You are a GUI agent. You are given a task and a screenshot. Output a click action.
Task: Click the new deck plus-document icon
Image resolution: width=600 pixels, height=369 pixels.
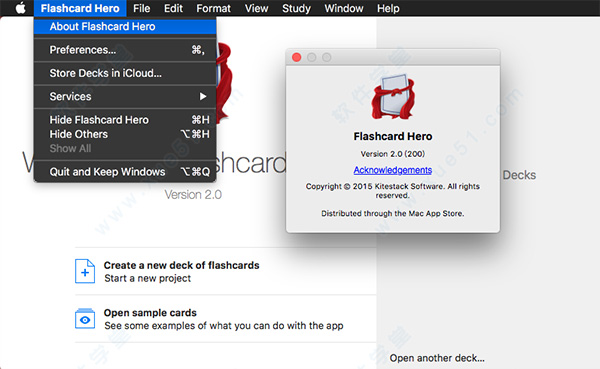pos(85,271)
